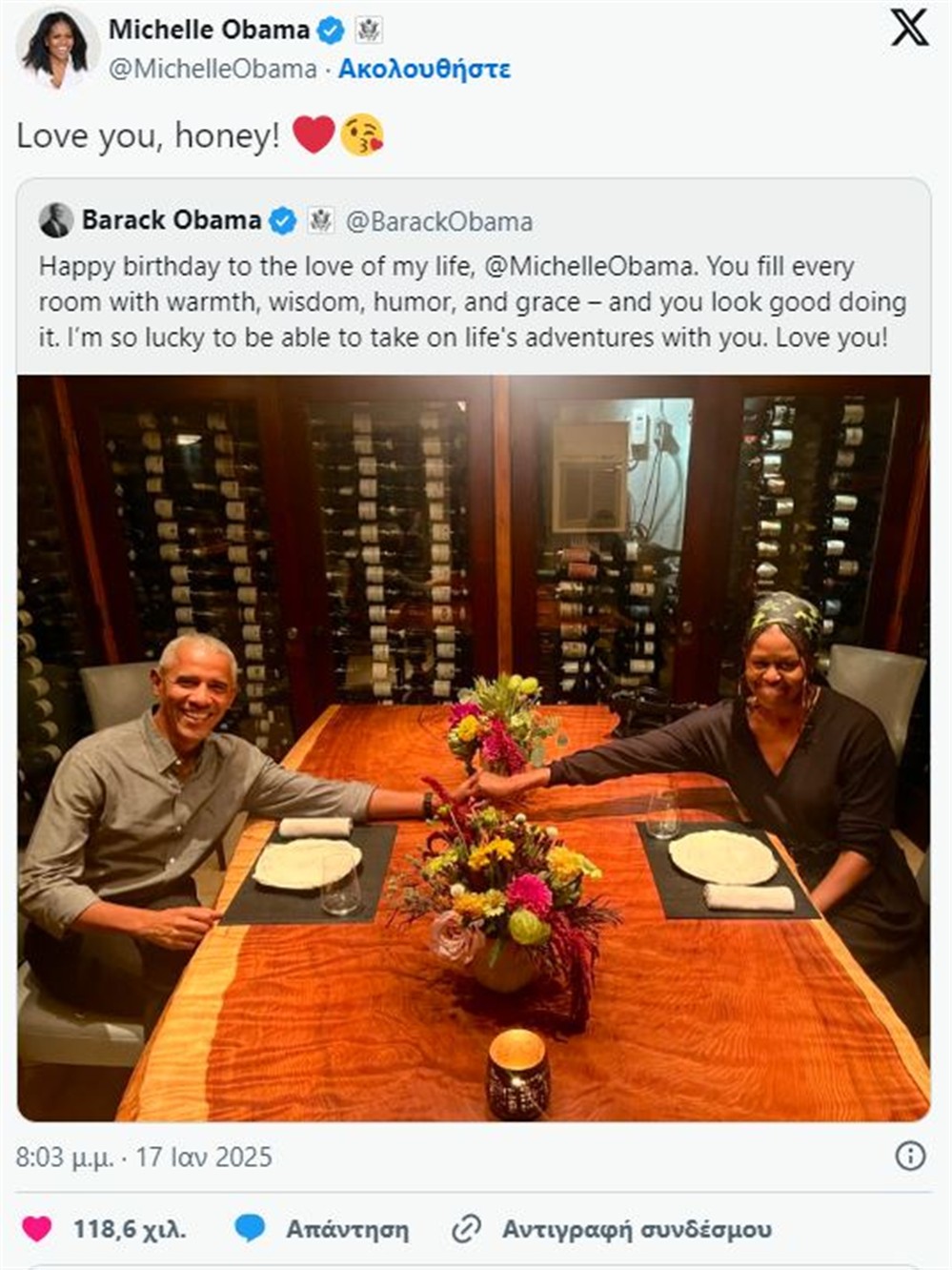Click government badge next to Michelle Obama's name
Screen dimensions: 952x1270
pyautogui.click(x=369, y=31)
